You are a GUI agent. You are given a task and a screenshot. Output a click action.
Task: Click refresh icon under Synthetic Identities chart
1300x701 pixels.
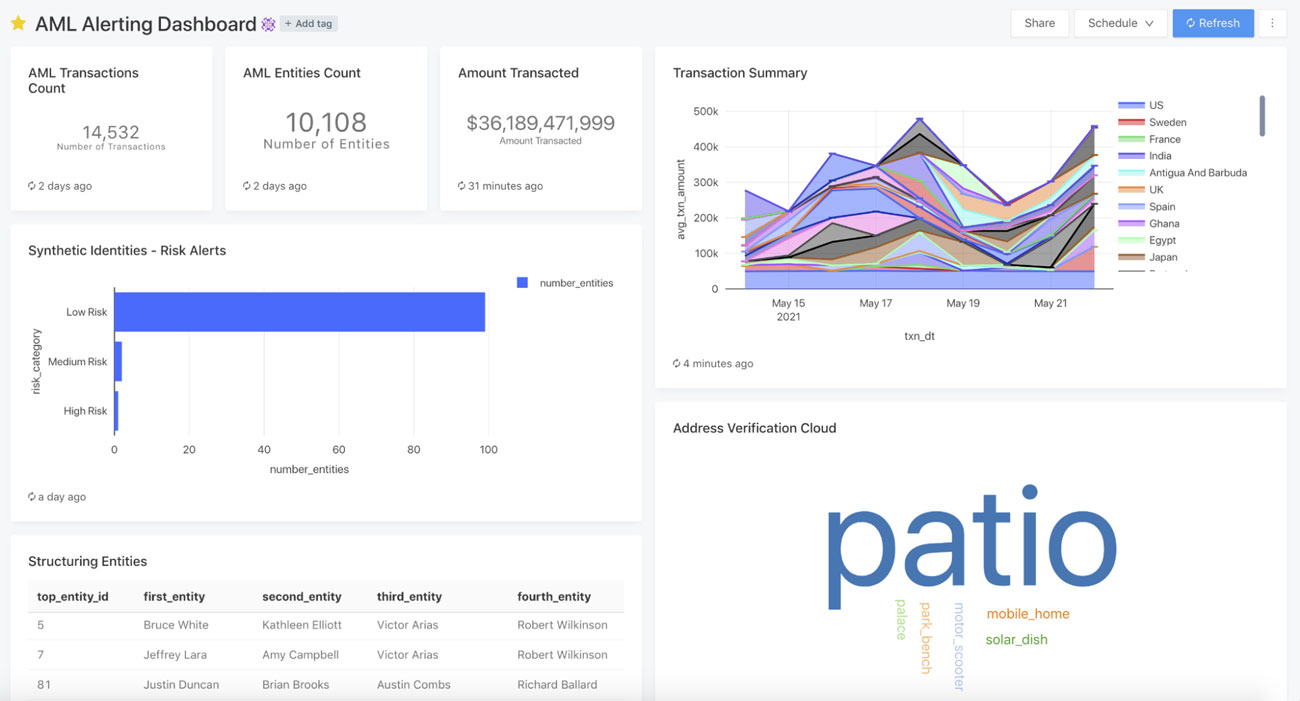[x=32, y=497]
